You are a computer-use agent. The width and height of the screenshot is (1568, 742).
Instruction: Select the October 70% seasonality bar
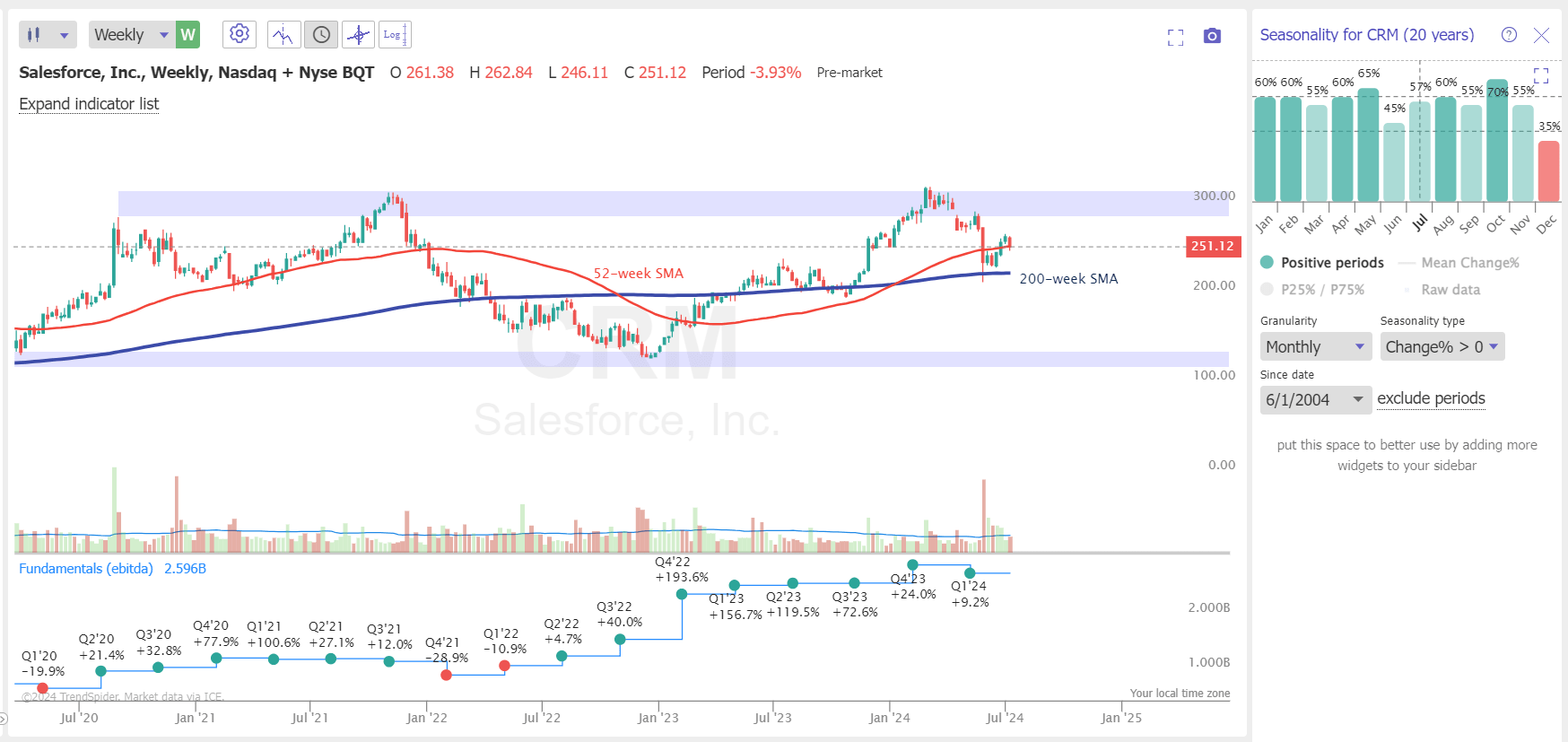(1497, 140)
